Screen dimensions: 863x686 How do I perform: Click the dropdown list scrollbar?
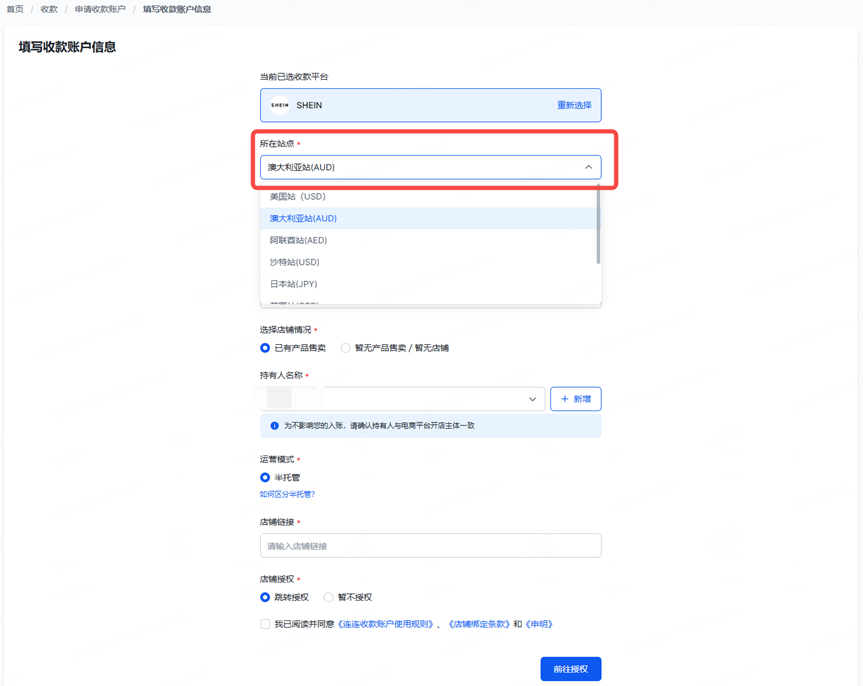(x=598, y=225)
